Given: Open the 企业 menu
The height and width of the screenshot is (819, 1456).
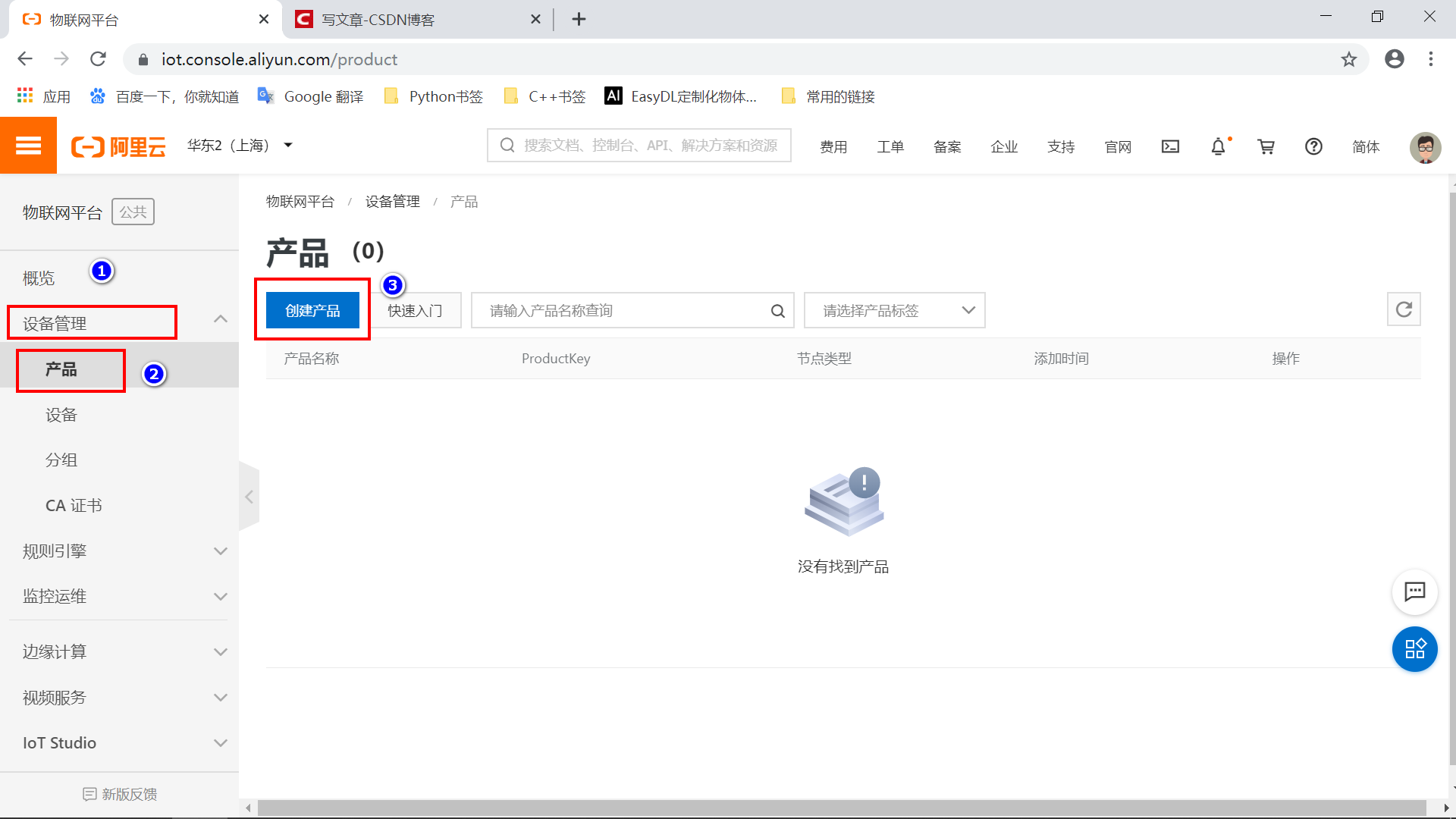Looking at the screenshot, I should pyautogui.click(x=1004, y=146).
